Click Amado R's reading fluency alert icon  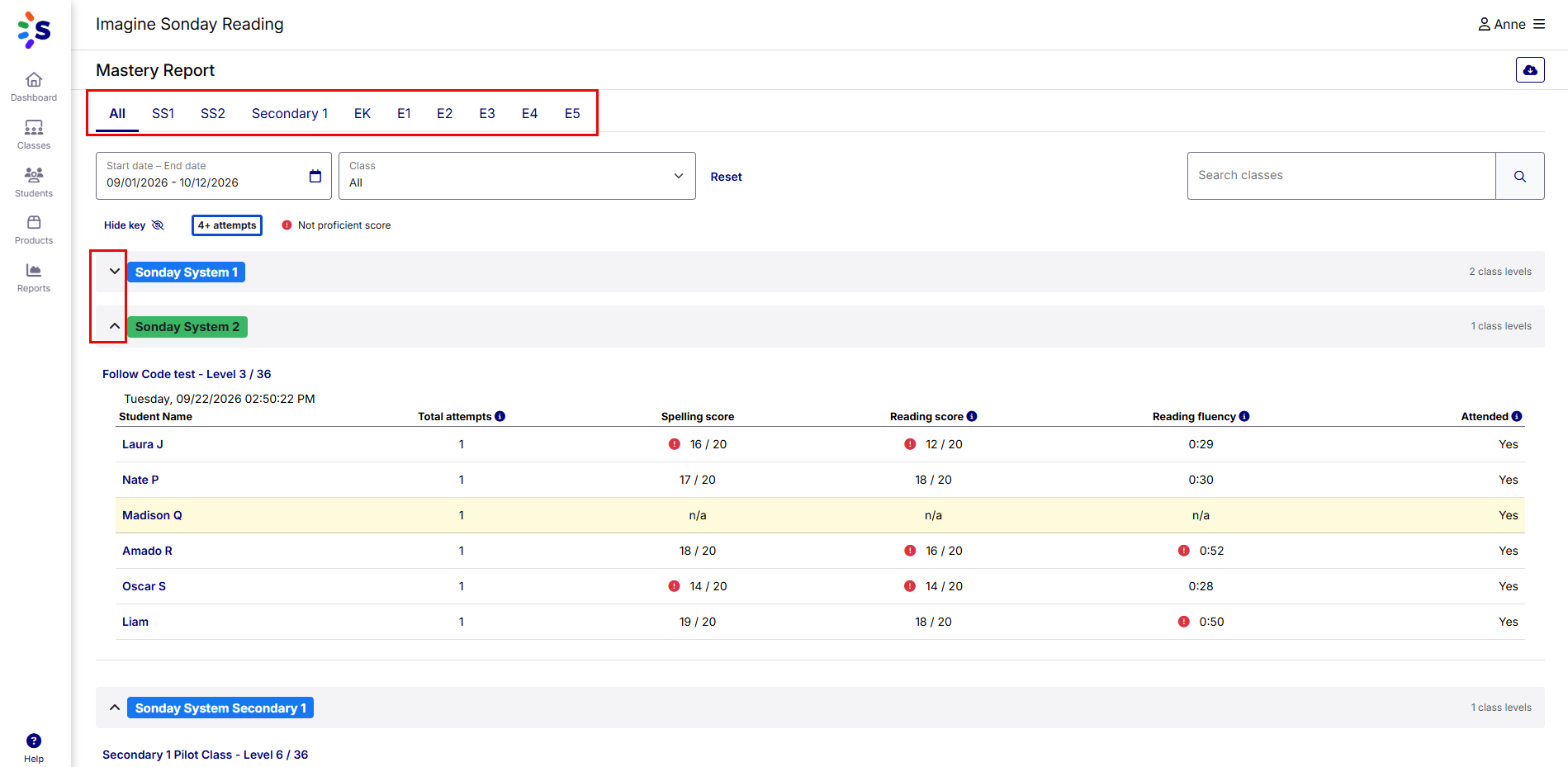(x=1184, y=551)
